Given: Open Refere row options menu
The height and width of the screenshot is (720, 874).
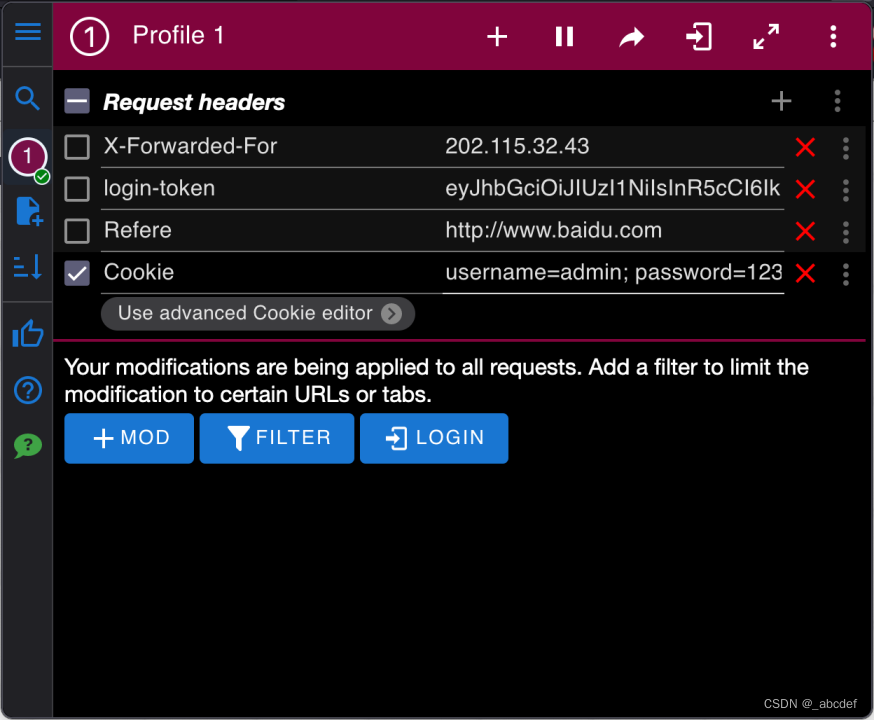Looking at the screenshot, I should [846, 232].
